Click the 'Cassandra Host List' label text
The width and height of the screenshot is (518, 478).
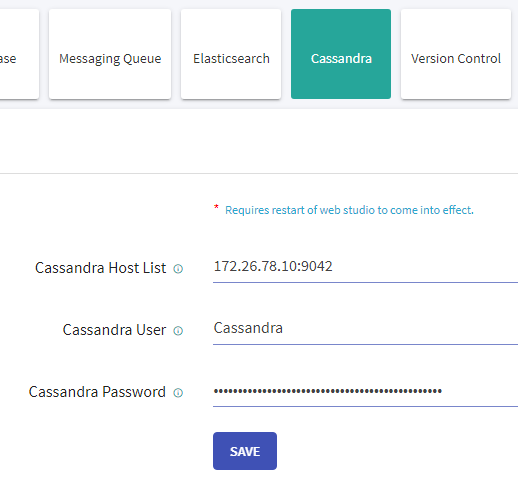coord(100,268)
